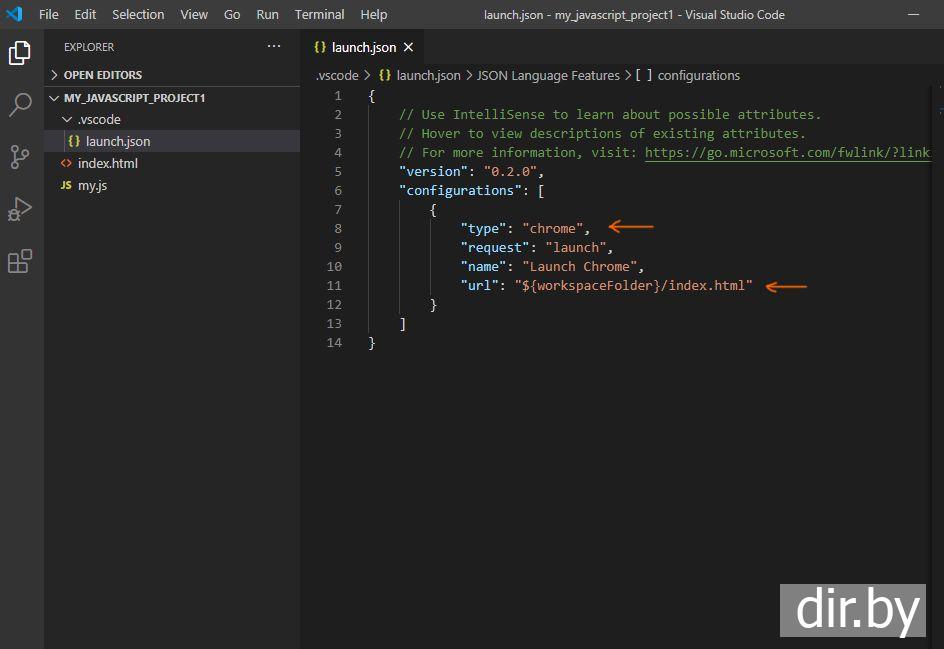
Task: Open my.js in the file tree
Action: click(92, 186)
